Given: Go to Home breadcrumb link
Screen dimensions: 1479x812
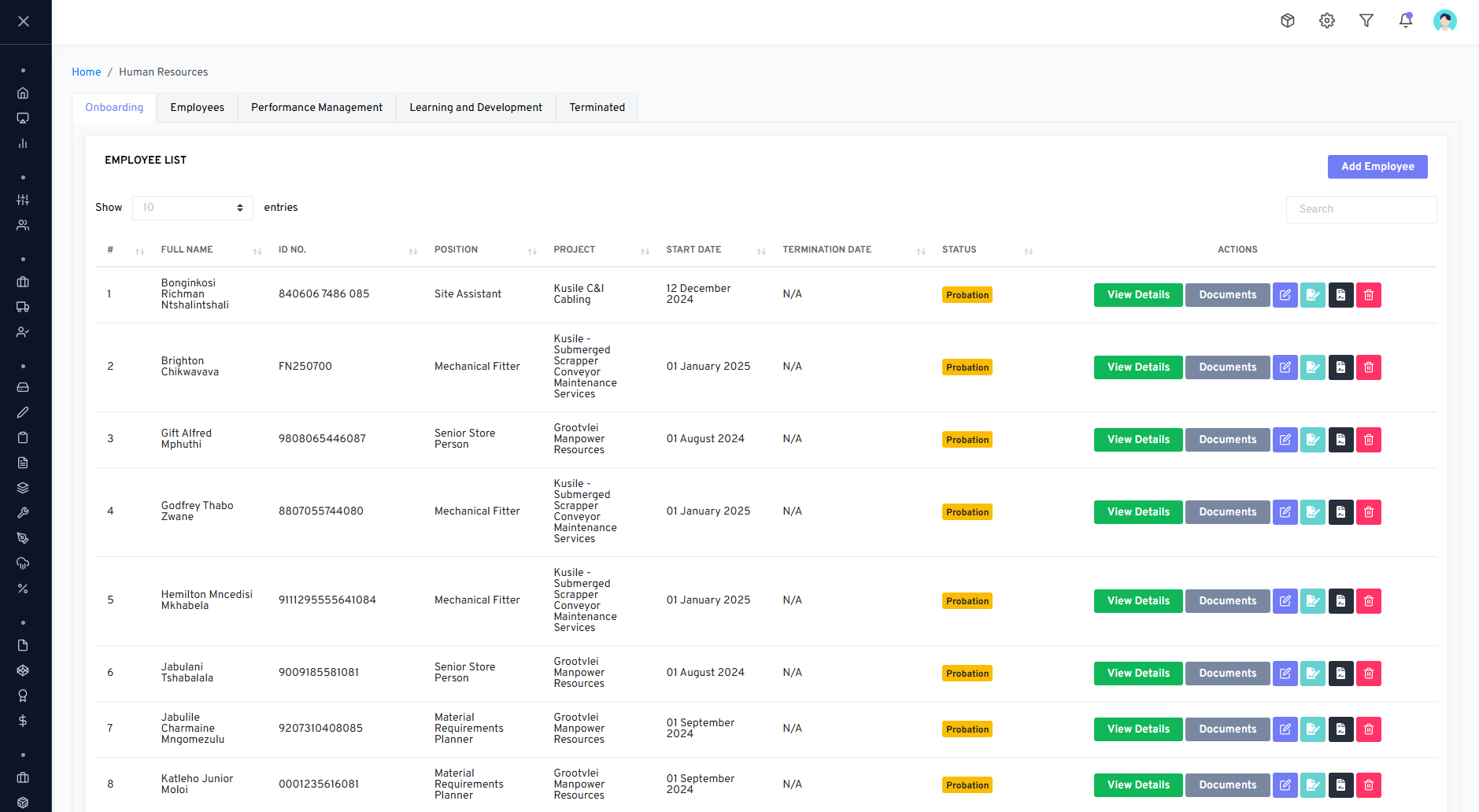Looking at the screenshot, I should (x=87, y=72).
